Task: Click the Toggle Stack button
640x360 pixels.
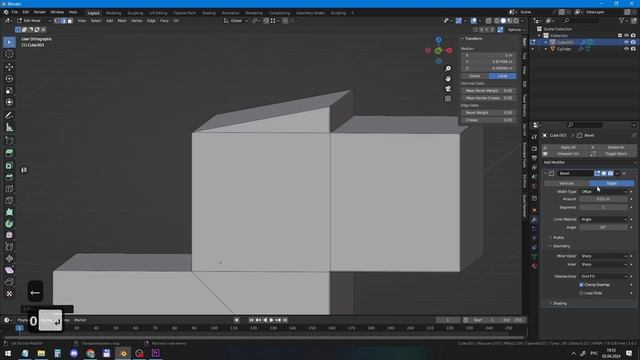Action: coord(616,154)
